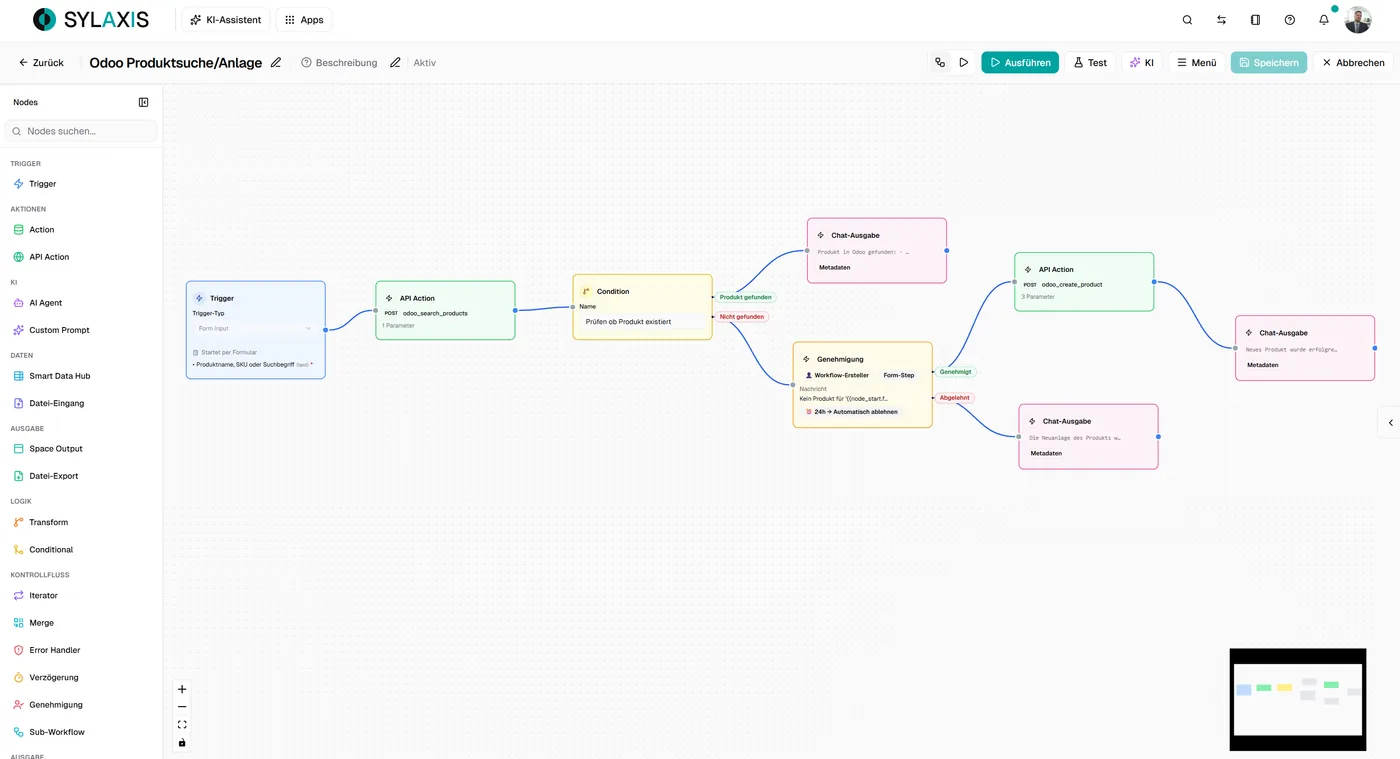Select the Condition node on the canvas

[x=642, y=307]
